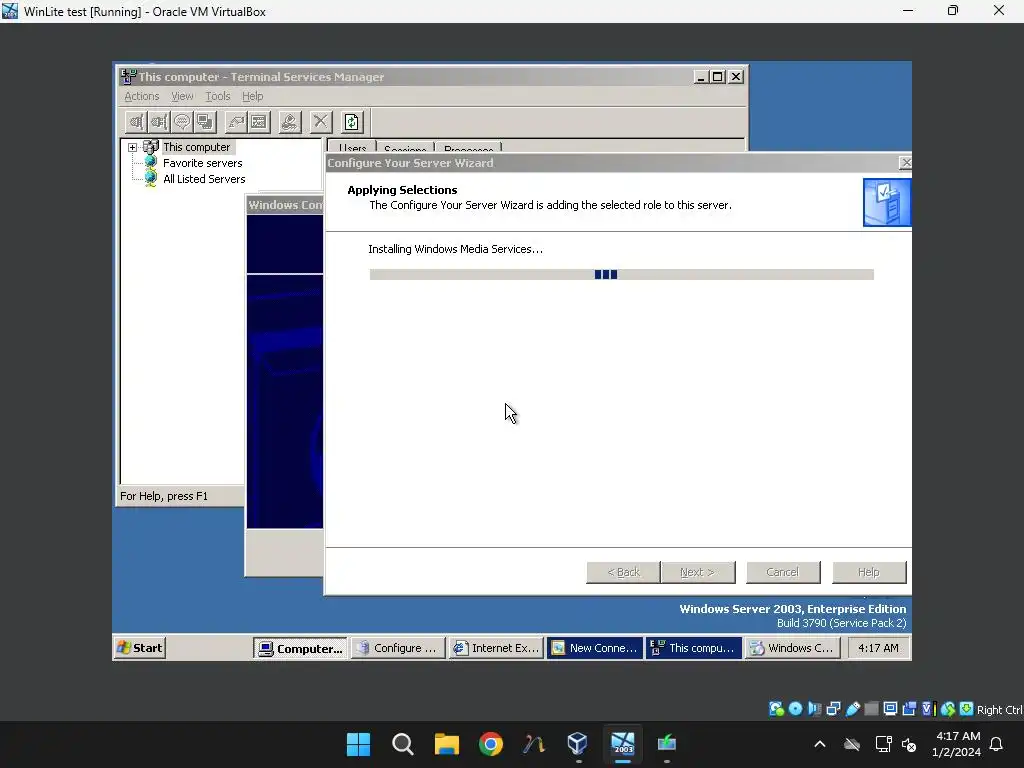This screenshot has height=768, width=1024.
Task: Click the green Refresh toolbar icon
Action: [351, 122]
